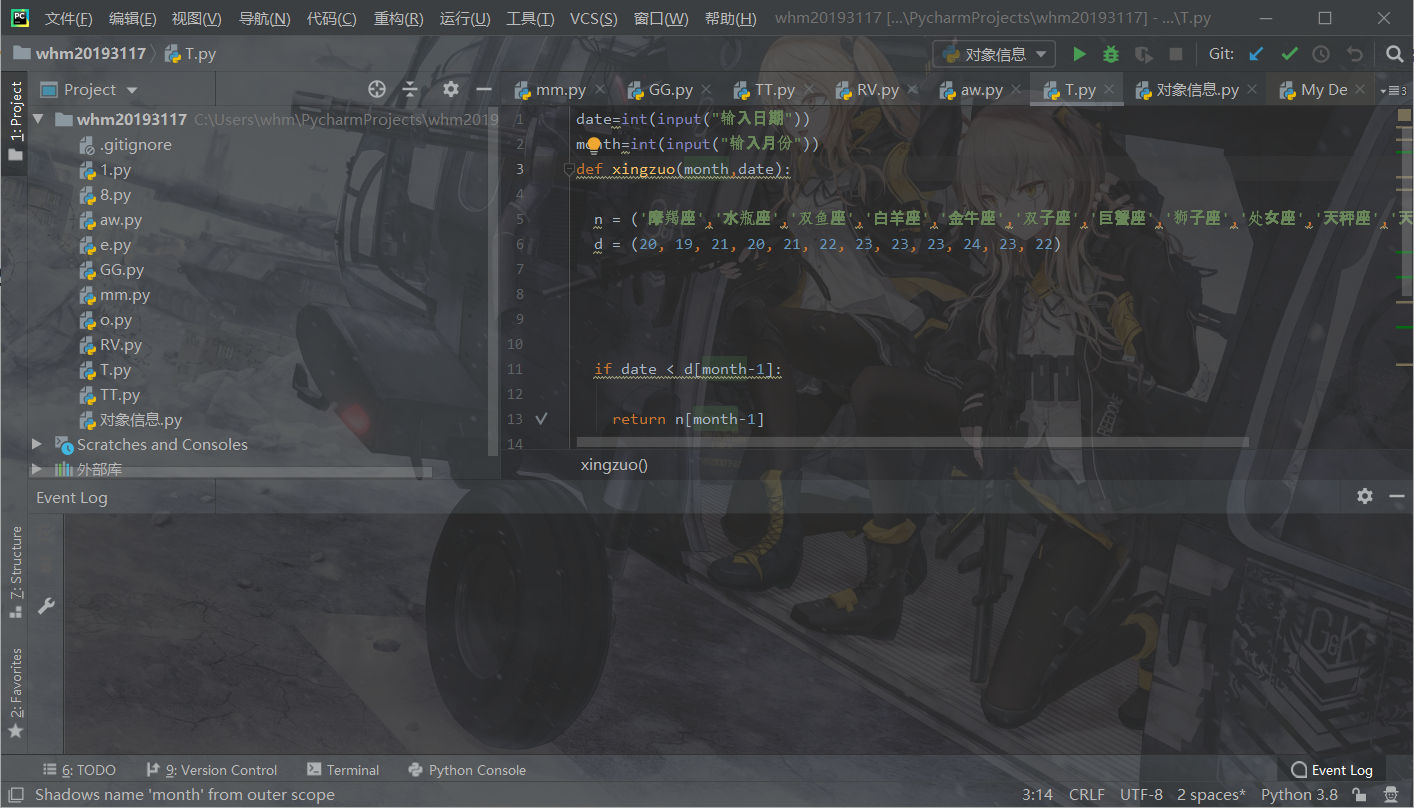
Task: Open Event Log settings gear
Action: (x=1365, y=496)
